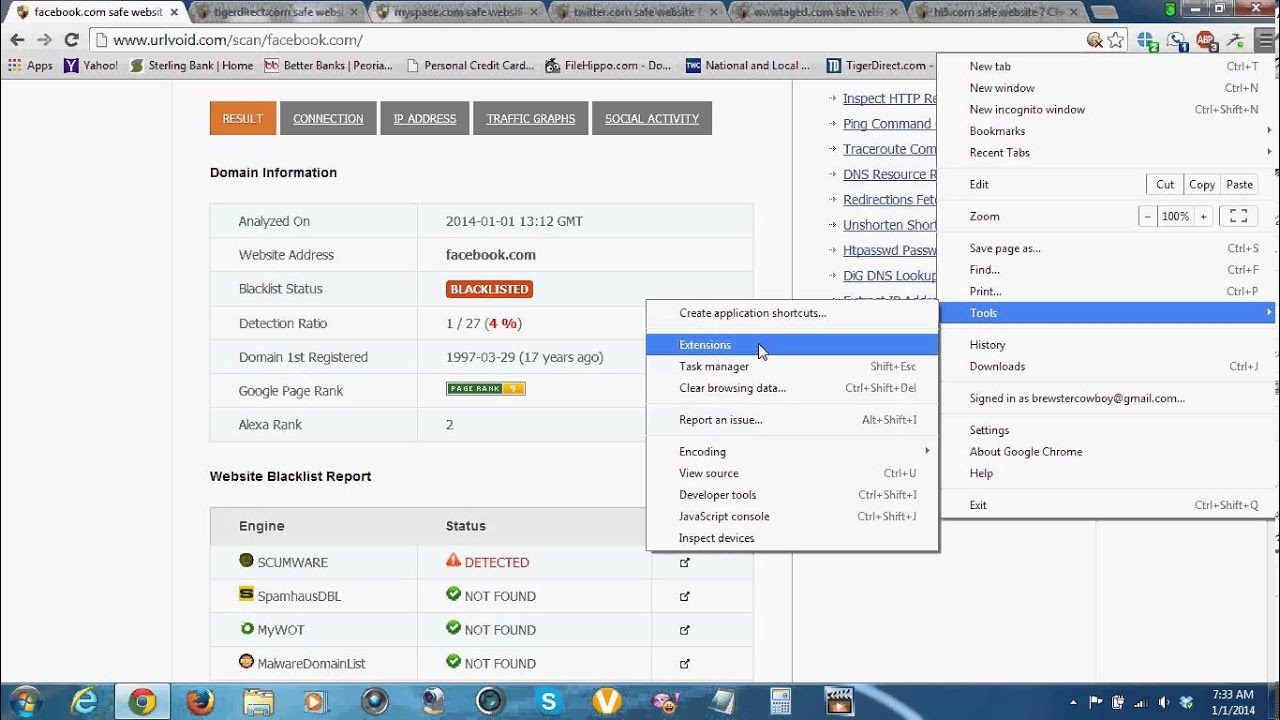1280x720 pixels.
Task: Decrease zoom with the minus button
Action: [x=1148, y=216]
